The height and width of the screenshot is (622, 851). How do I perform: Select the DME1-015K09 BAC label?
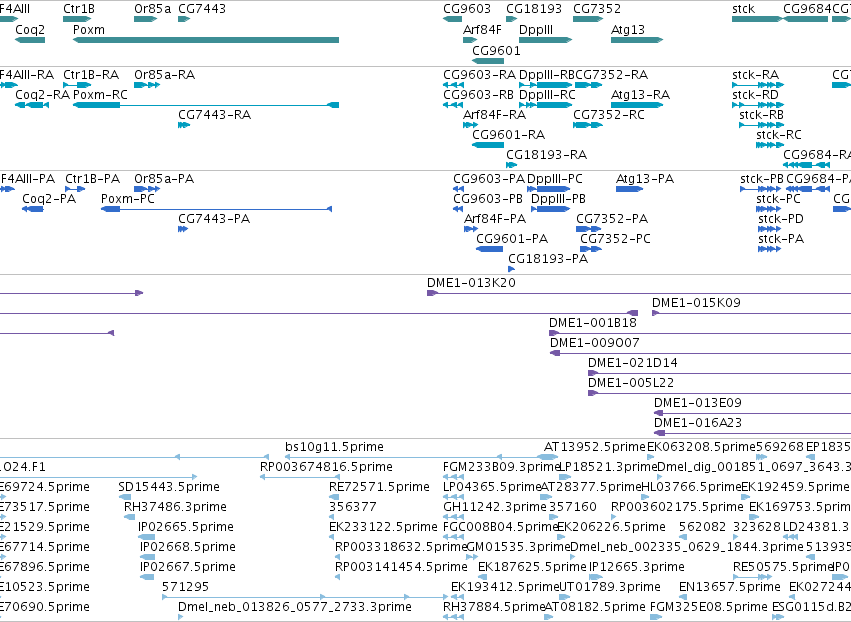tap(696, 303)
